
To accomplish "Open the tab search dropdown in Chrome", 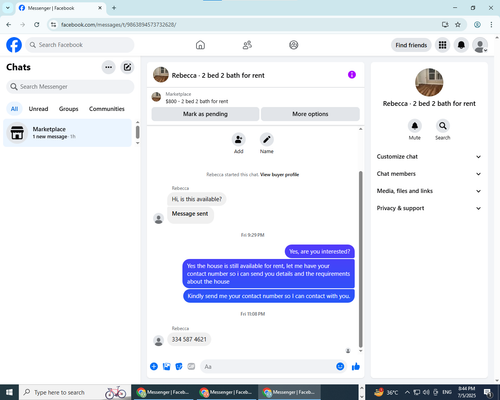I will pos(7,8).
